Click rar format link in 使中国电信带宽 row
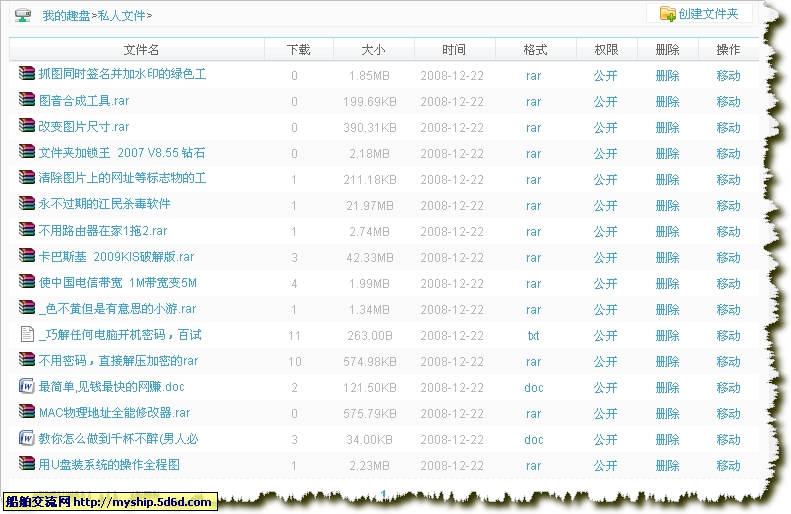Image resolution: width=791 pixels, height=514 pixels. 533,283
